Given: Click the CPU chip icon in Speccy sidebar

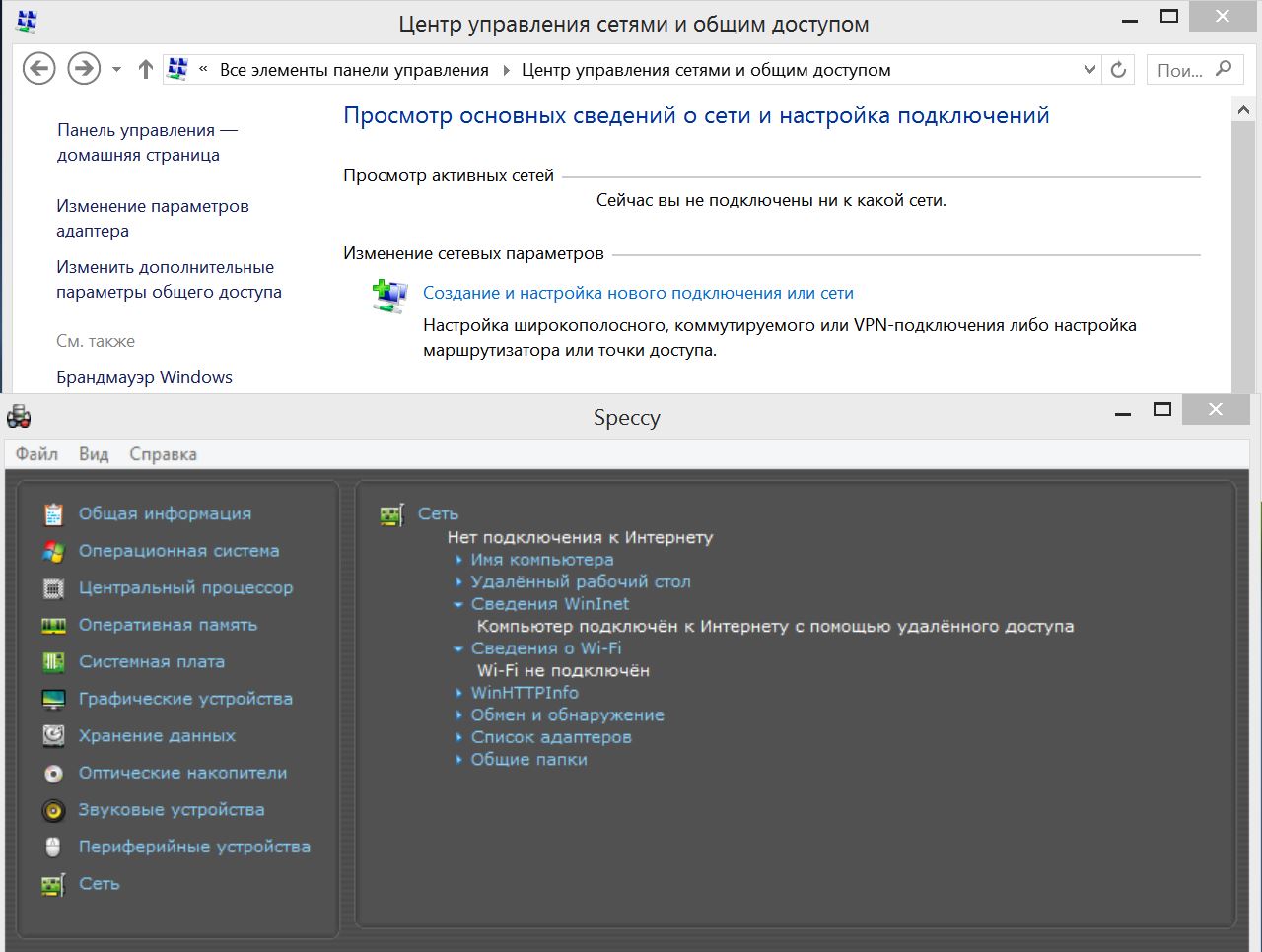Looking at the screenshot, I should click(x=53, y=588).
